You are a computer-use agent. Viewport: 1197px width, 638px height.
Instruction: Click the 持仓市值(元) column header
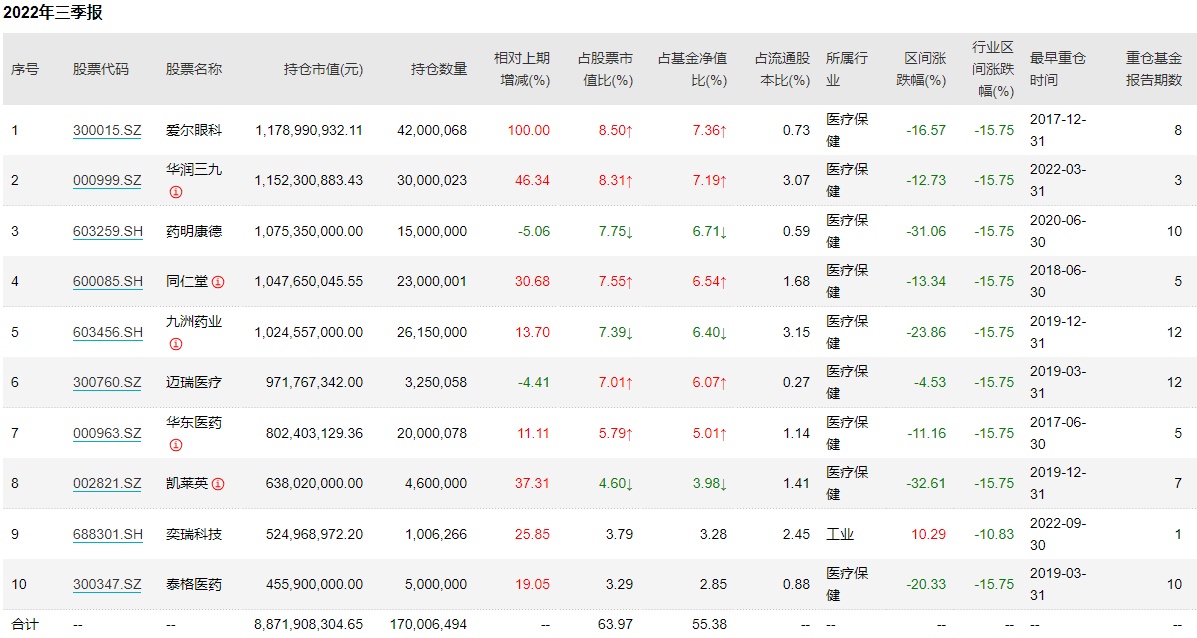pyautogui.click(x=324, y=69)
